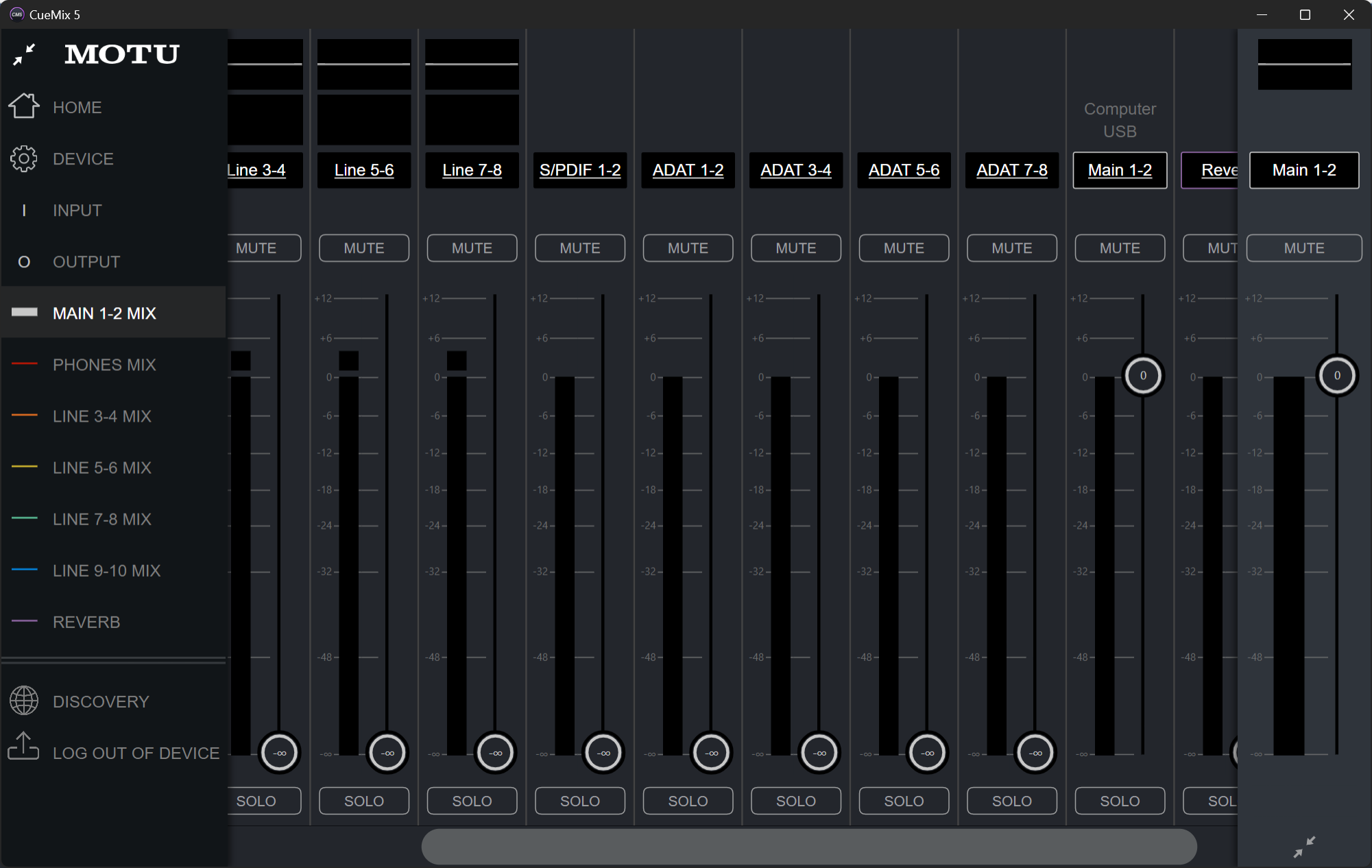1372x868 pixels.
Task: Expand the ADAT 1-2 channel label
Action: click(x=688, y=170)
